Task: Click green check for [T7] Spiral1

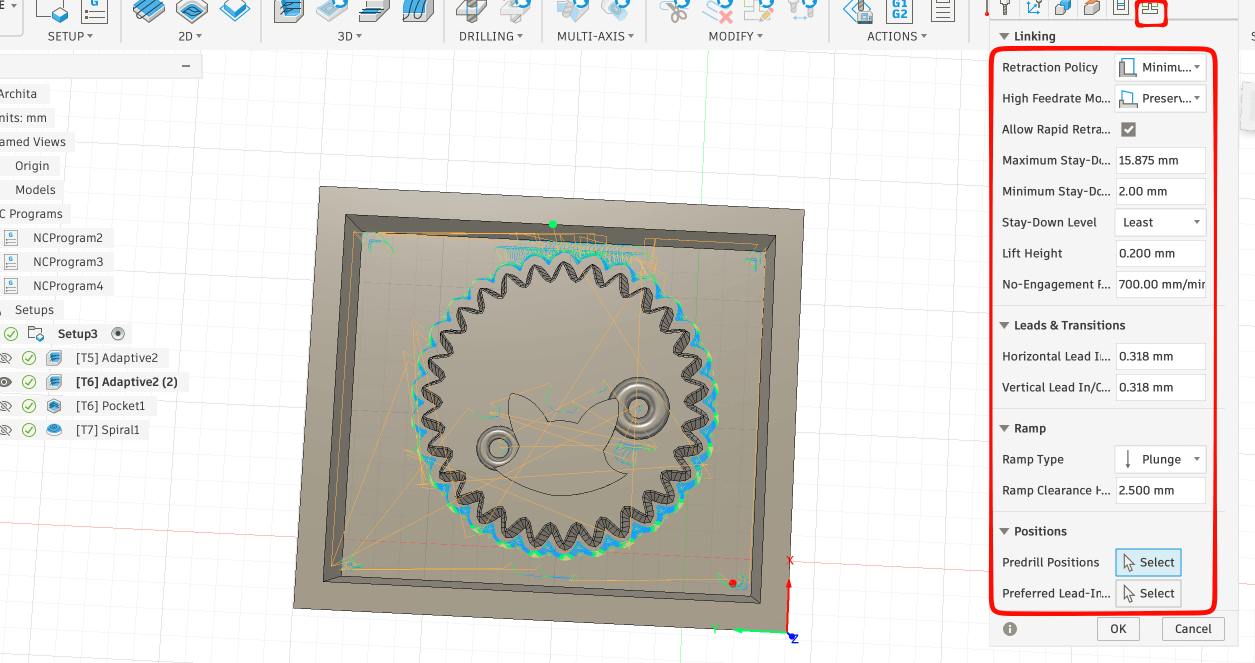Action: click(29, 430)
